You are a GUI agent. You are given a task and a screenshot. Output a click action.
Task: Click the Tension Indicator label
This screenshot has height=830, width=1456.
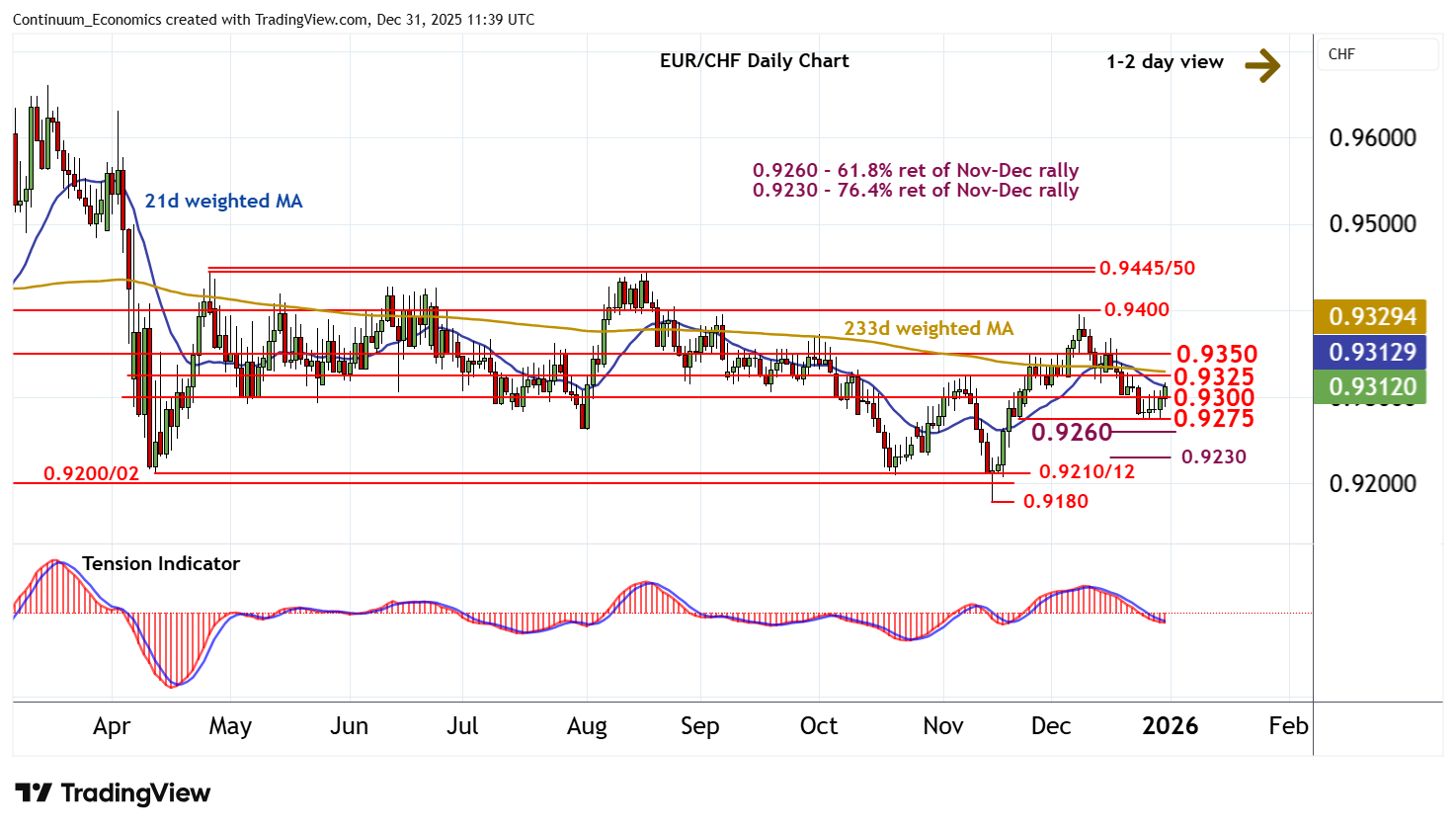(x=160, y=564)
